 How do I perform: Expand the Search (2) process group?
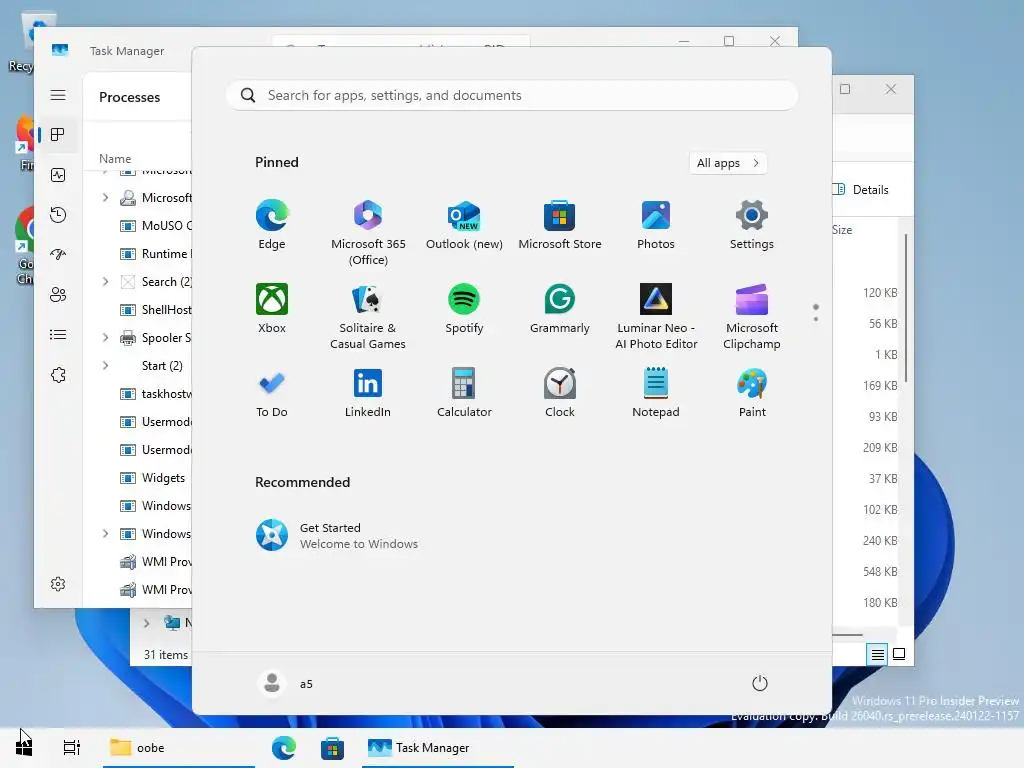point(105,281)
